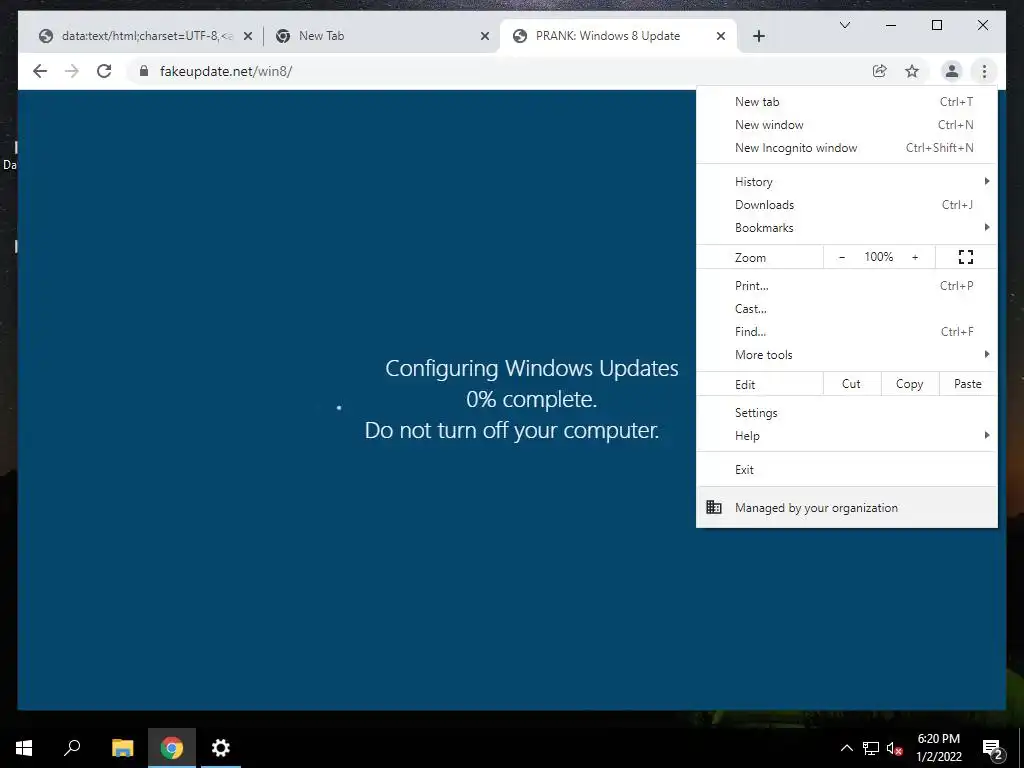Open Downloads from the menu
This screenshot has height=768, width=1024.
point(847,204)
